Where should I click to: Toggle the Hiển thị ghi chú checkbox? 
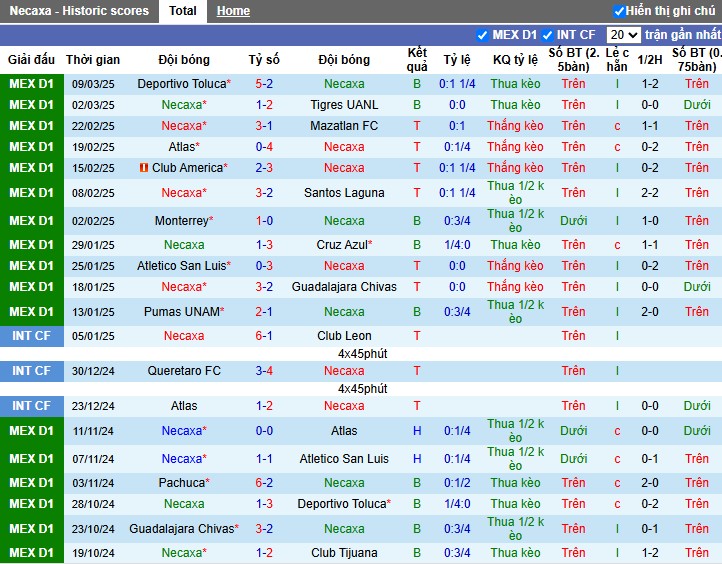click(618, 11)
